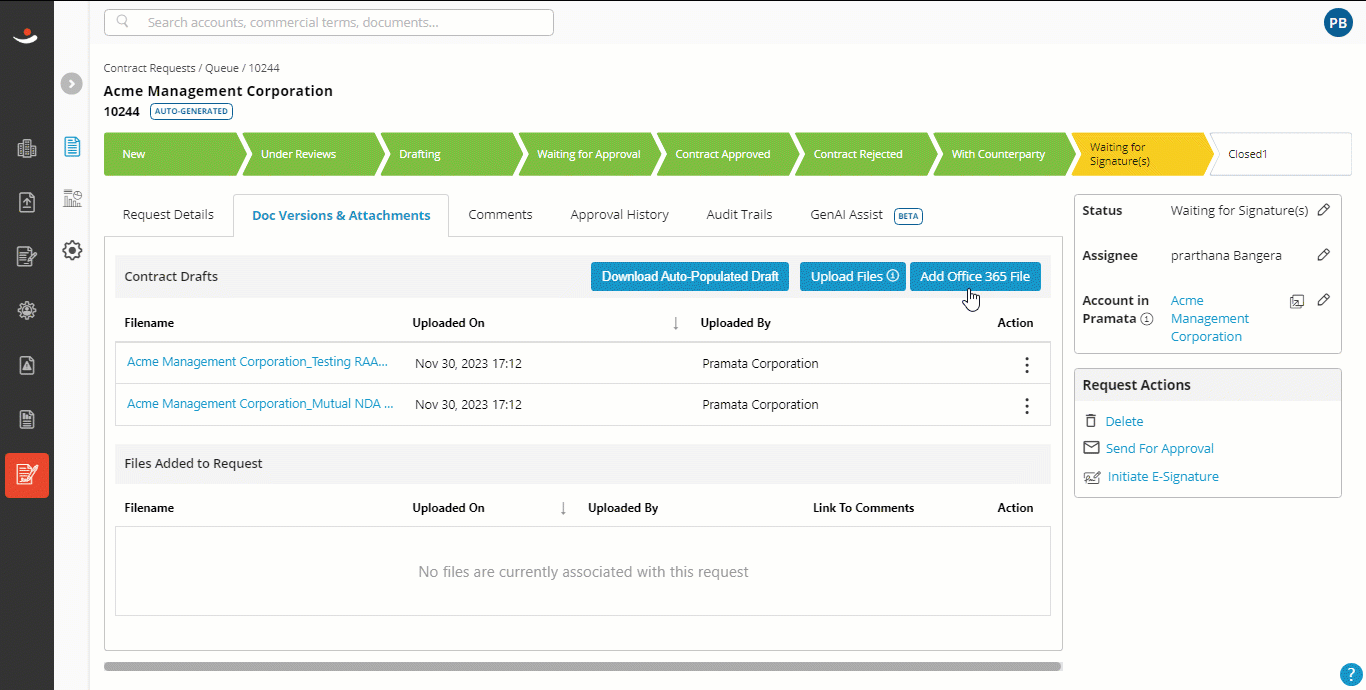Open the document list icon in secondary sidebar
Image resolution: width=1366 pixels, height=690 pixels.
pyautogui.click(x=72, y=147)
